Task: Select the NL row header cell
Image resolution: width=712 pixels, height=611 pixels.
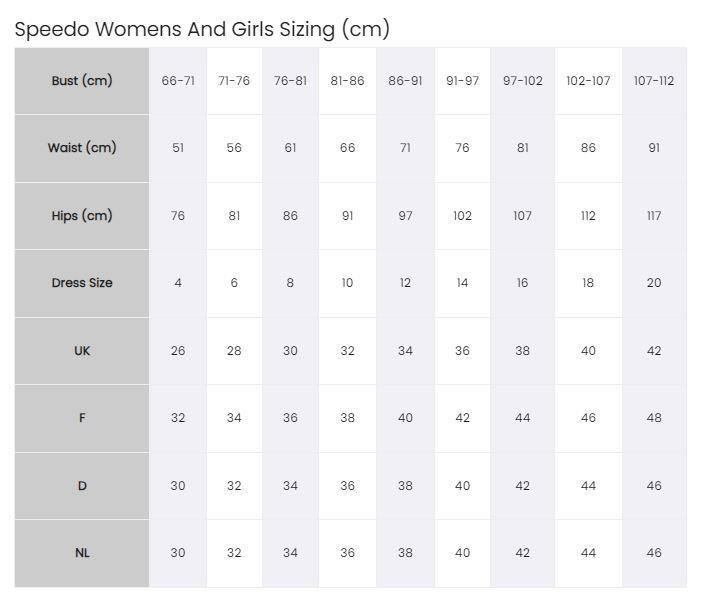Action: point(82,553)
